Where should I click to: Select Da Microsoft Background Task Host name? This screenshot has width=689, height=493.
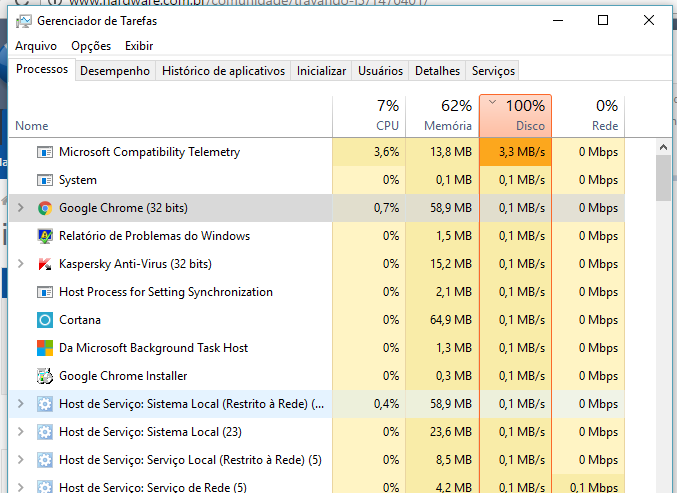(153, 348)
